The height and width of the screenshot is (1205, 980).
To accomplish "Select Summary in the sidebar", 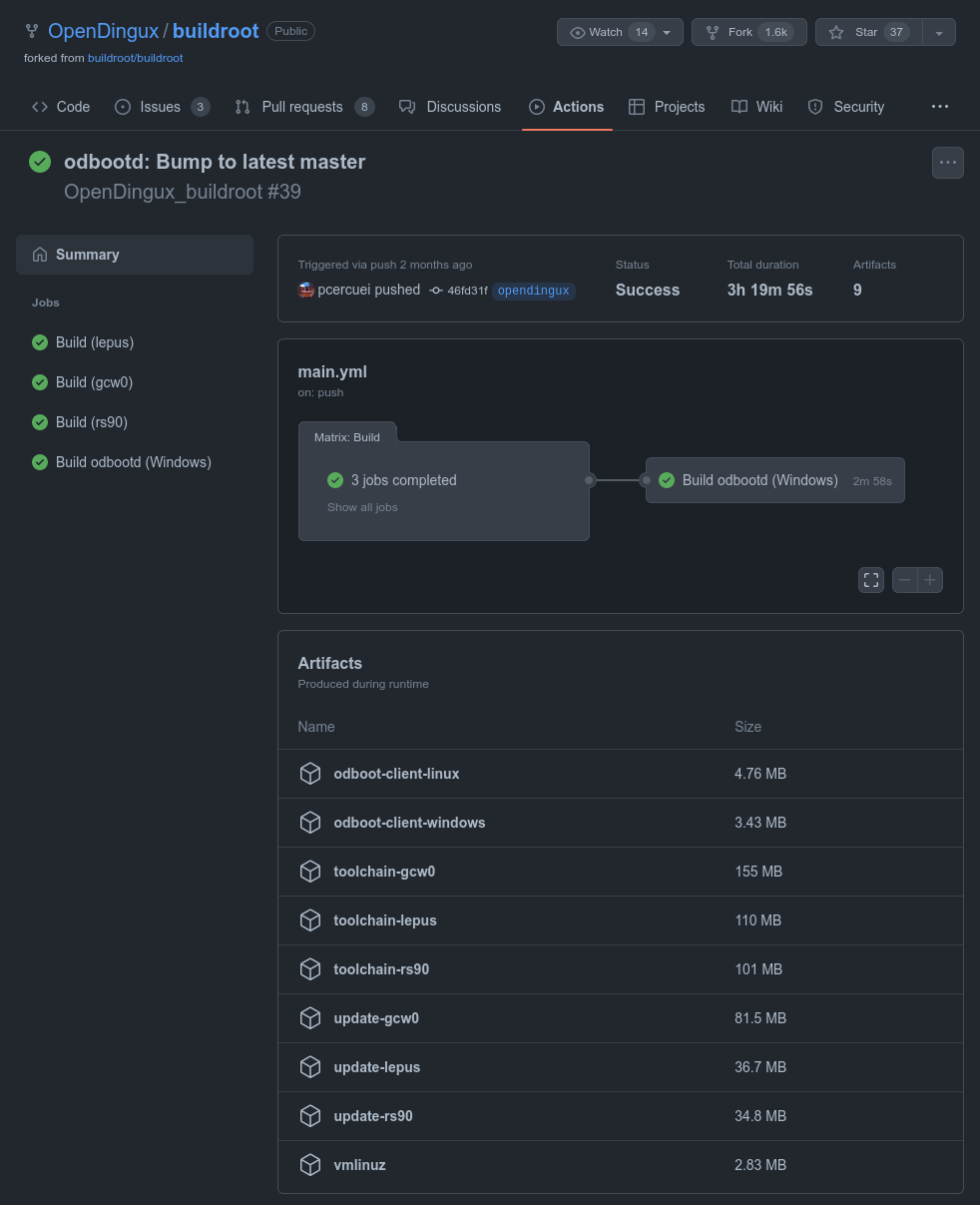I will click(x=135, y=255).
